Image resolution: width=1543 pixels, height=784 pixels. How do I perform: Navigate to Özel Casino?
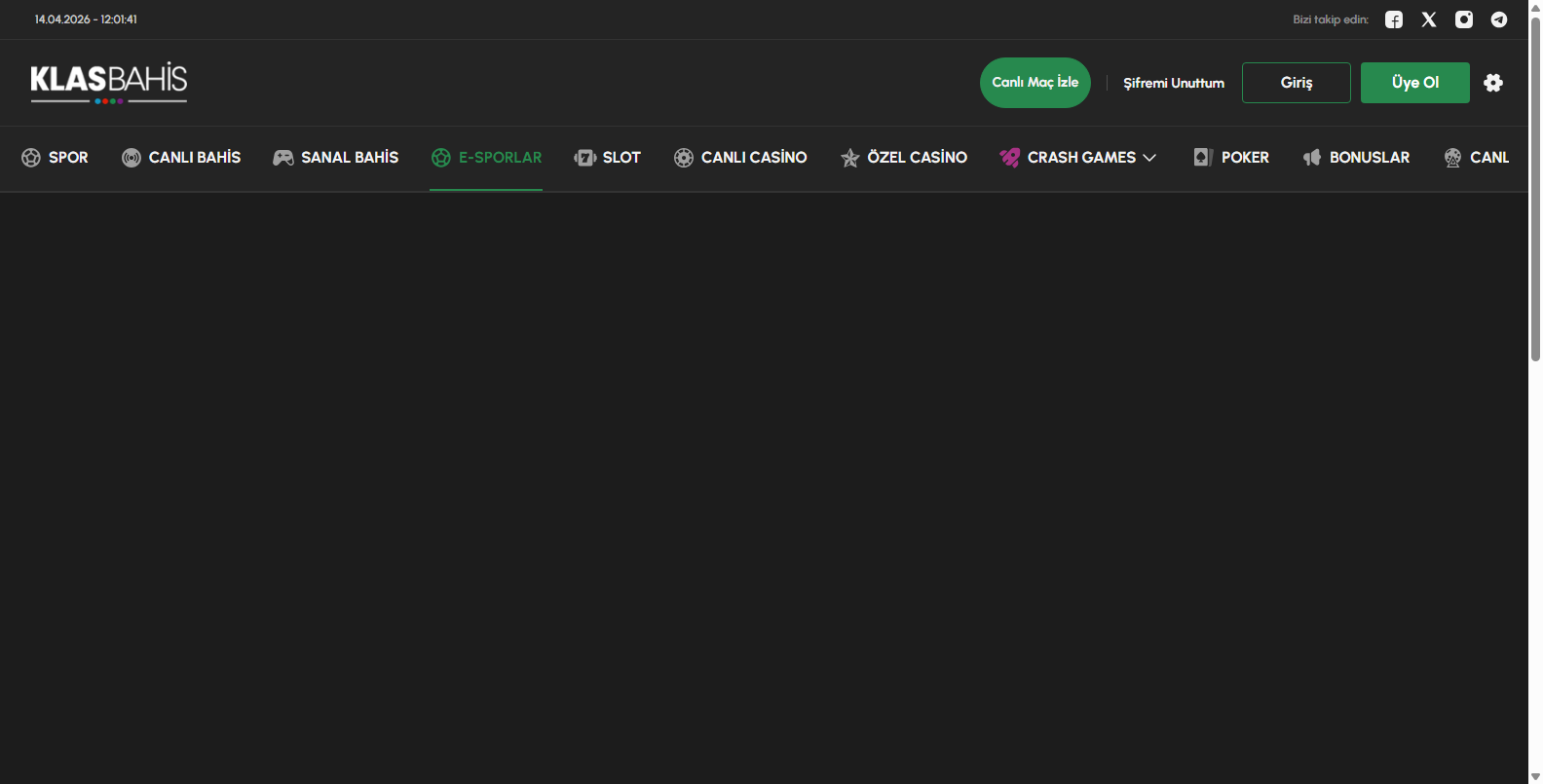point(917,158)
